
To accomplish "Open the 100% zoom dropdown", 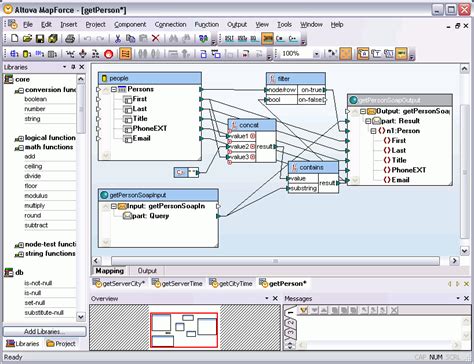I will (x=316, y=54).
